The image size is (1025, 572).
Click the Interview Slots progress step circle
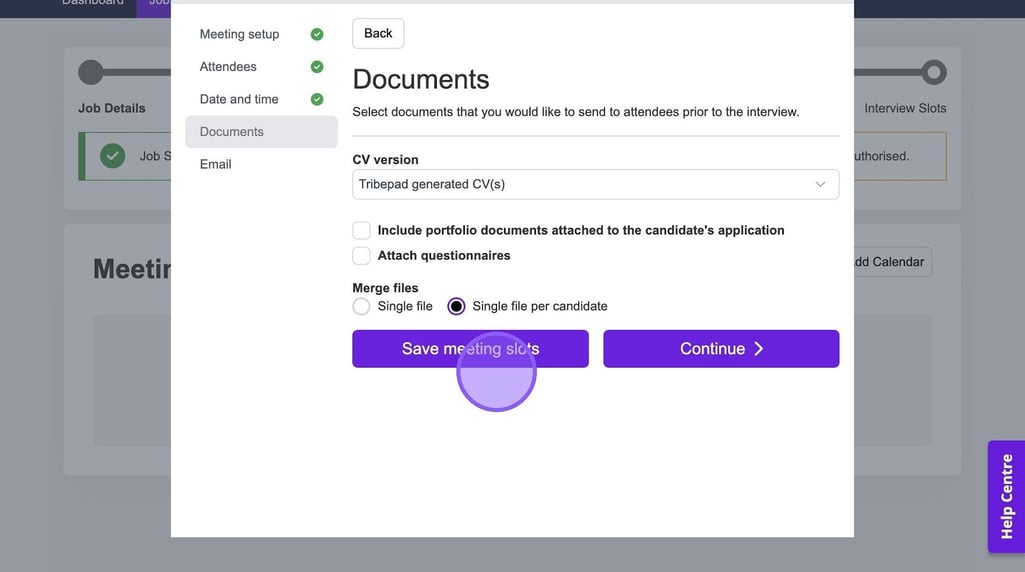934,72
